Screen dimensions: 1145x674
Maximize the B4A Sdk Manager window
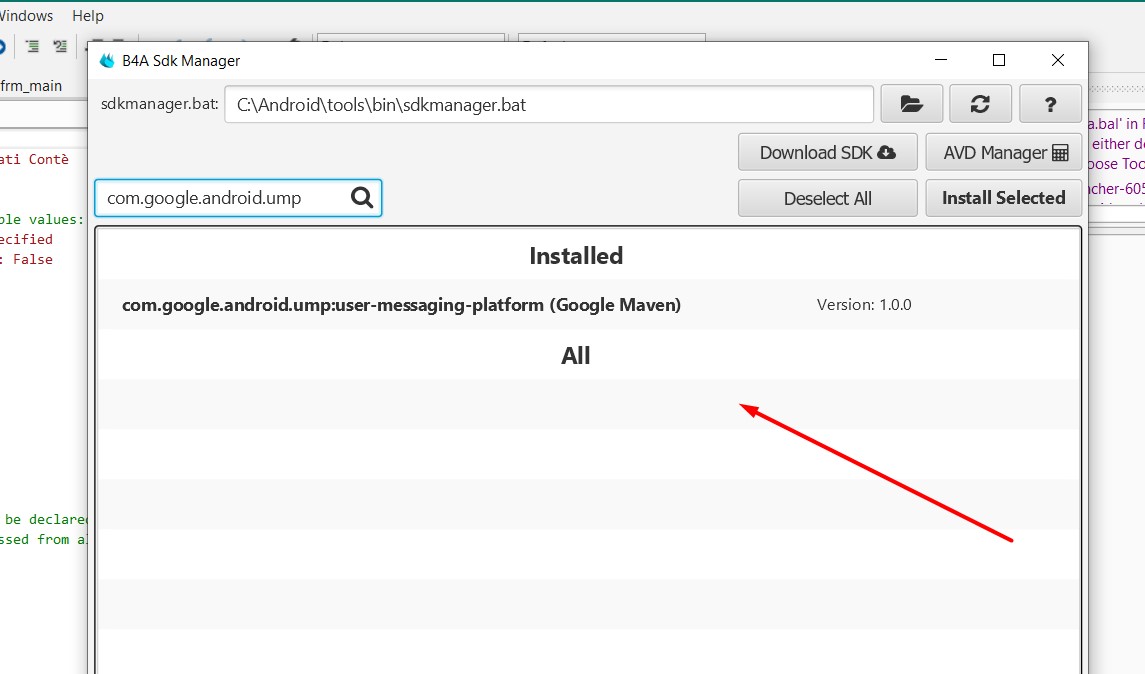[999, 61]
